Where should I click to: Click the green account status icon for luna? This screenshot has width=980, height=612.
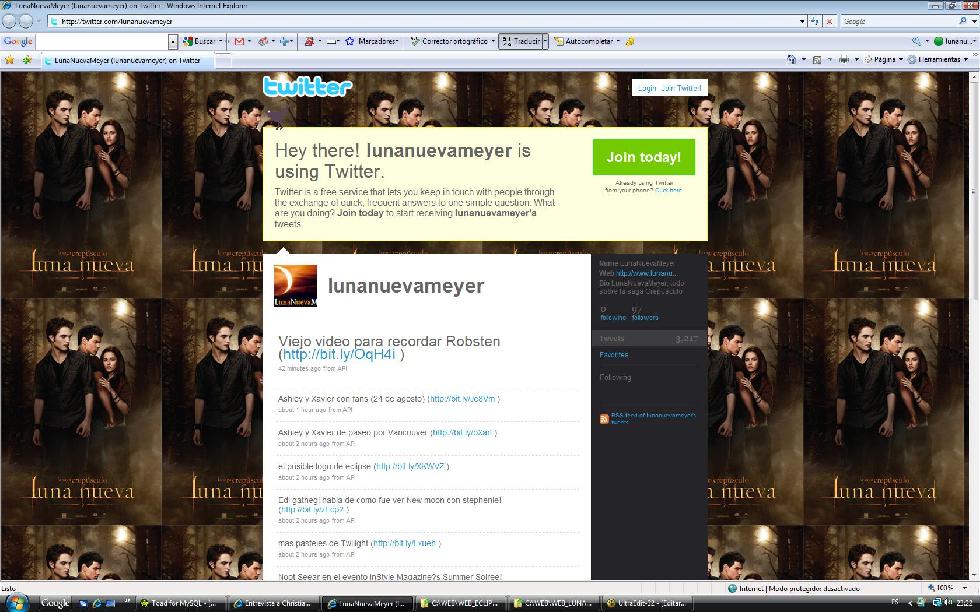[x=938, y=41]
